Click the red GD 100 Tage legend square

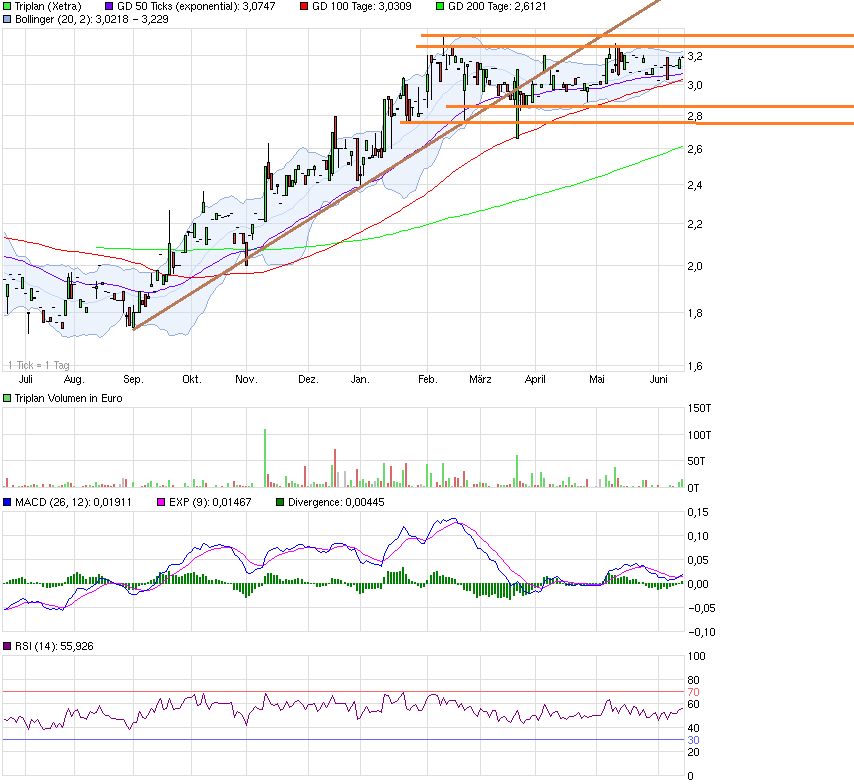tap(306, 6)
